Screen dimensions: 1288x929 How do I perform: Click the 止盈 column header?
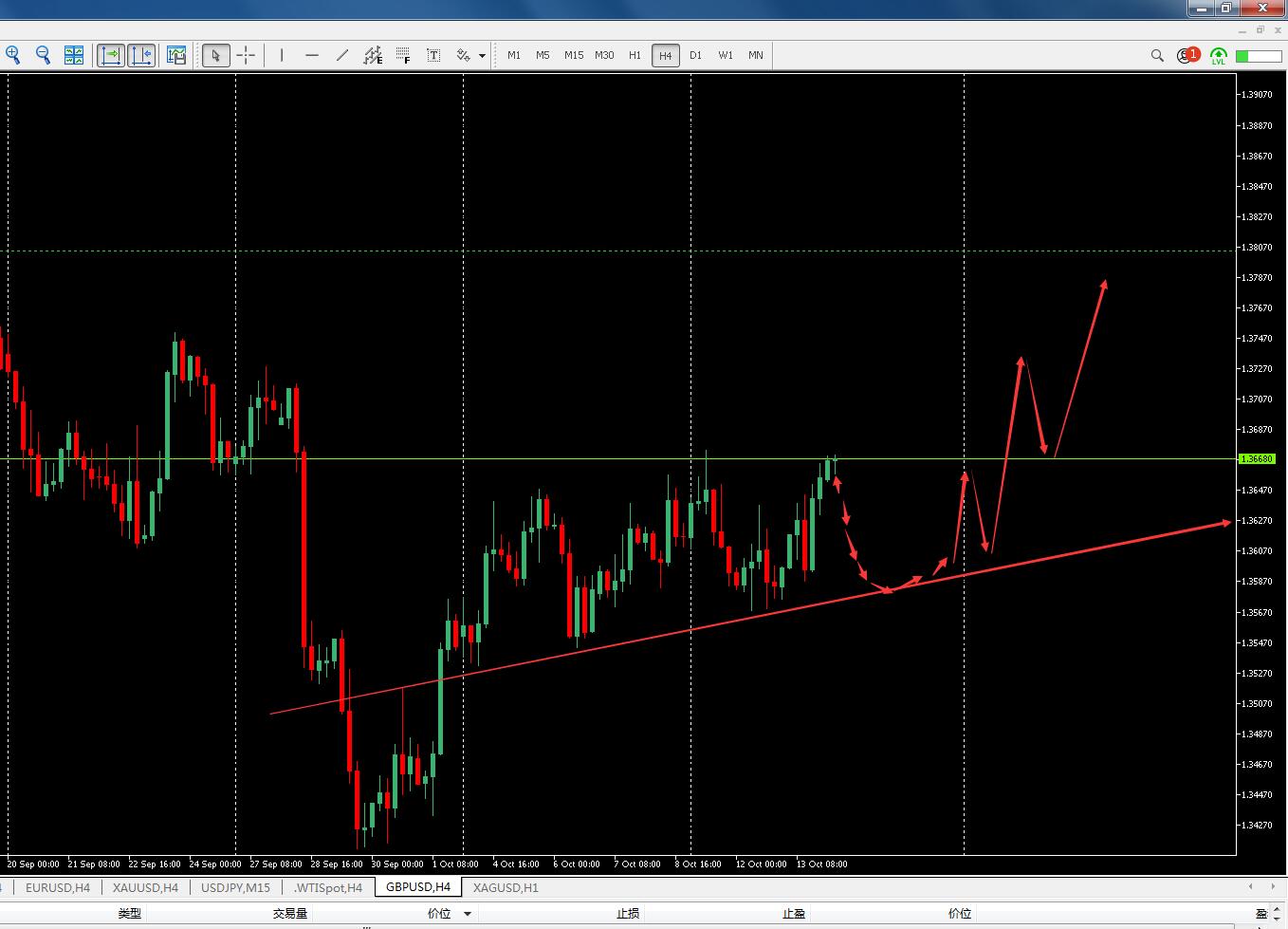coord(794,913)
